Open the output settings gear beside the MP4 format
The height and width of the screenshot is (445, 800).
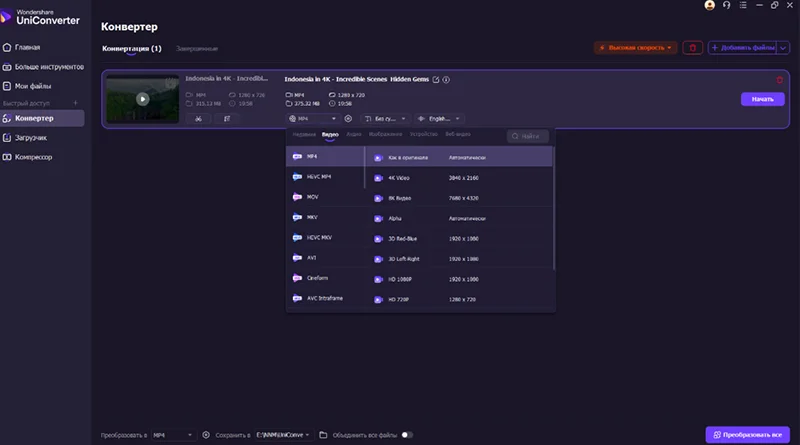pos(348,118)
